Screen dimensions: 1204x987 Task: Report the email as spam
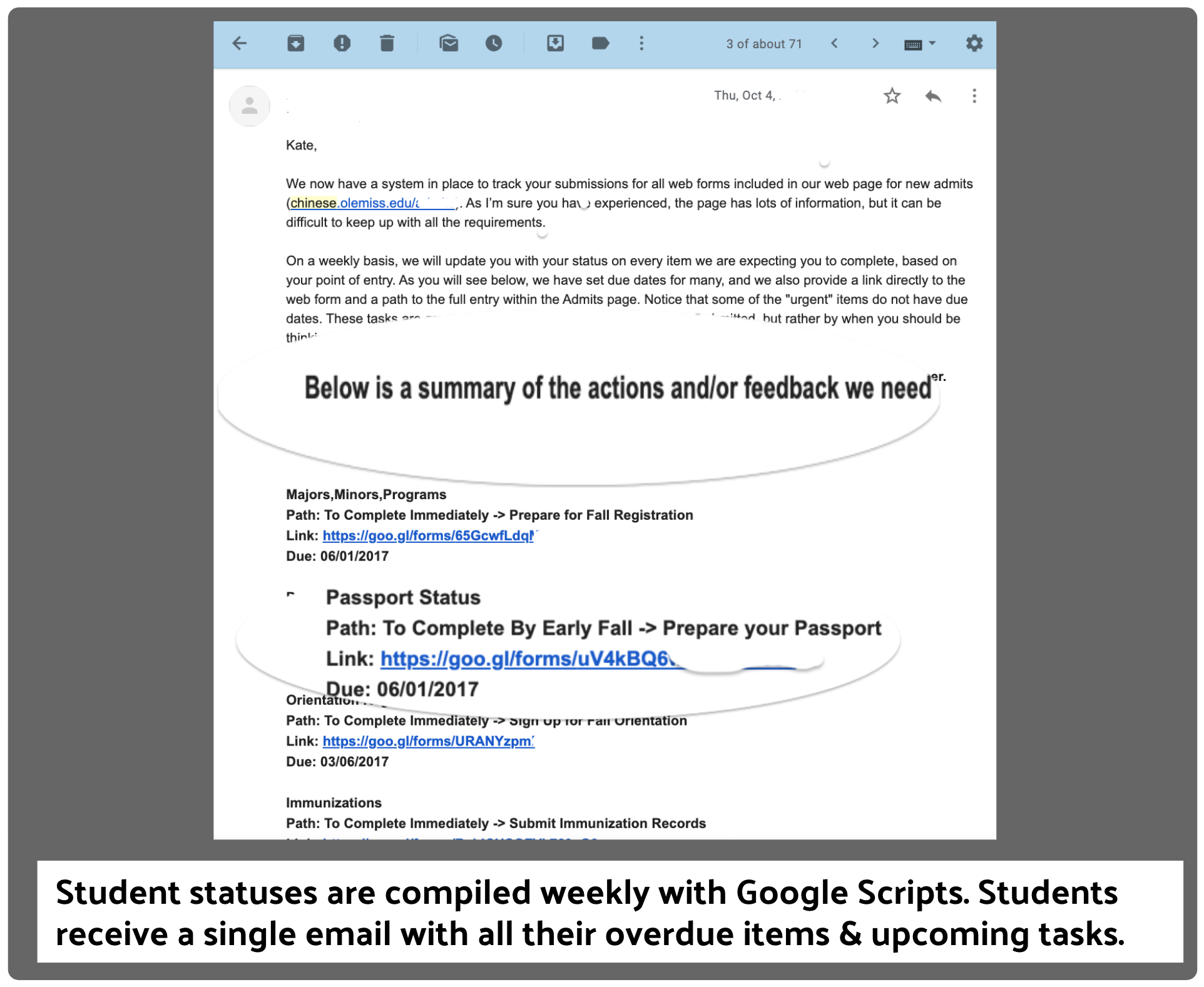pyautogui.click(x=342, y=44)
